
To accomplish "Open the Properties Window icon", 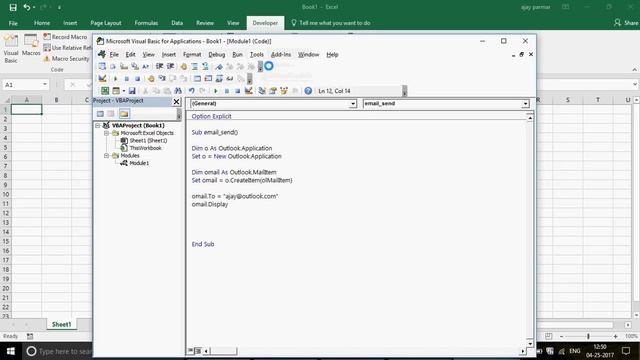I will tap(273, 91).
